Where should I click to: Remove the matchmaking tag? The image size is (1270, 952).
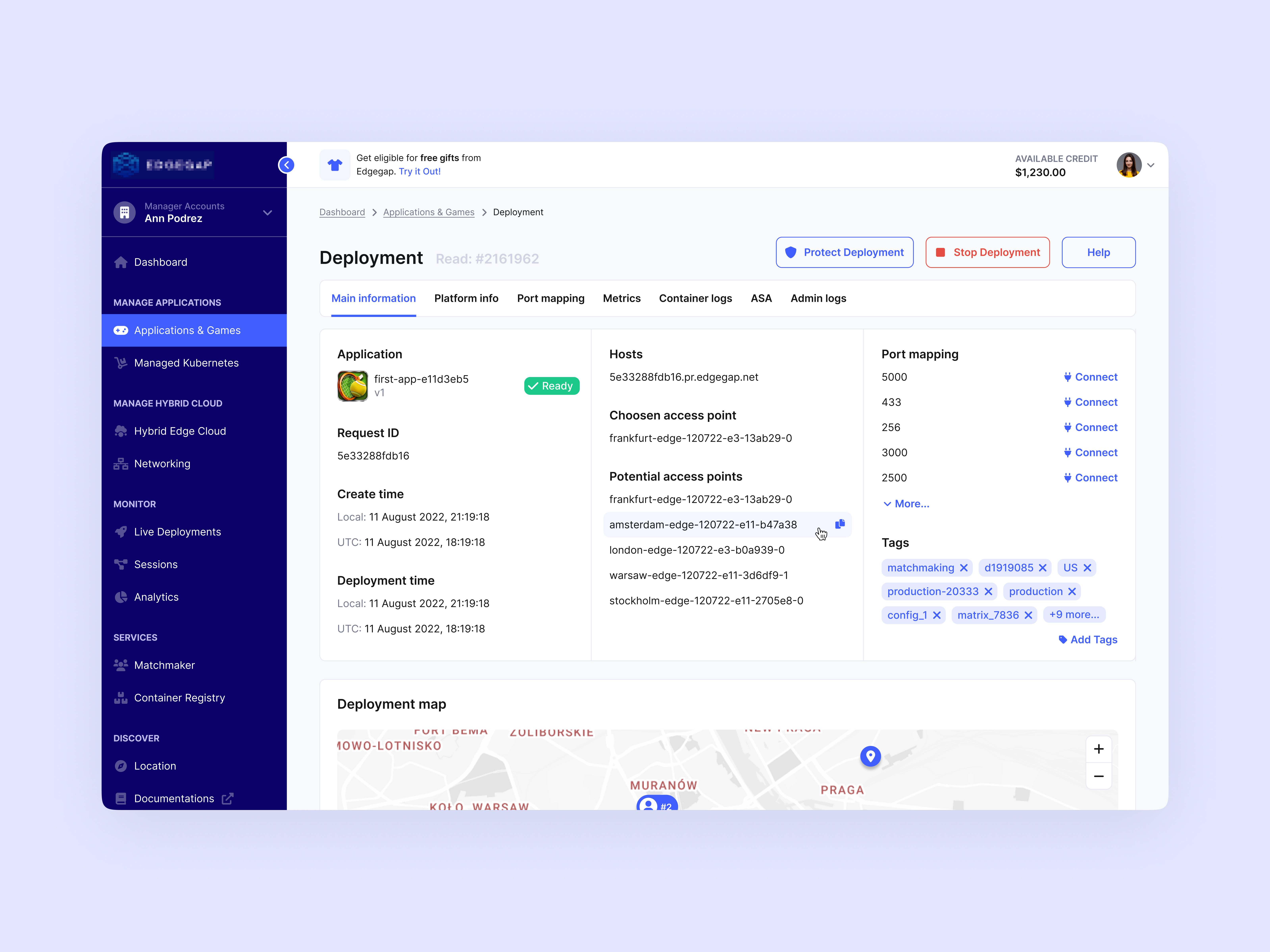pyautogui.click(x=964, y=567)
